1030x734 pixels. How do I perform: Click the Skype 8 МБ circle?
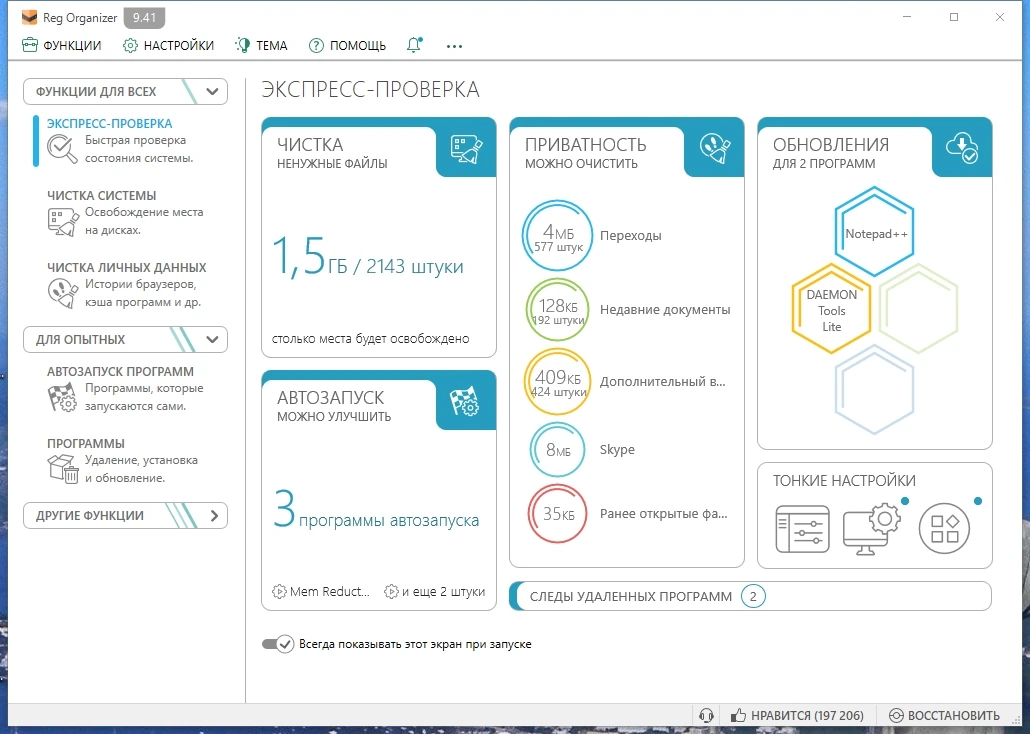pyautogui.click(x=558, y=449)
